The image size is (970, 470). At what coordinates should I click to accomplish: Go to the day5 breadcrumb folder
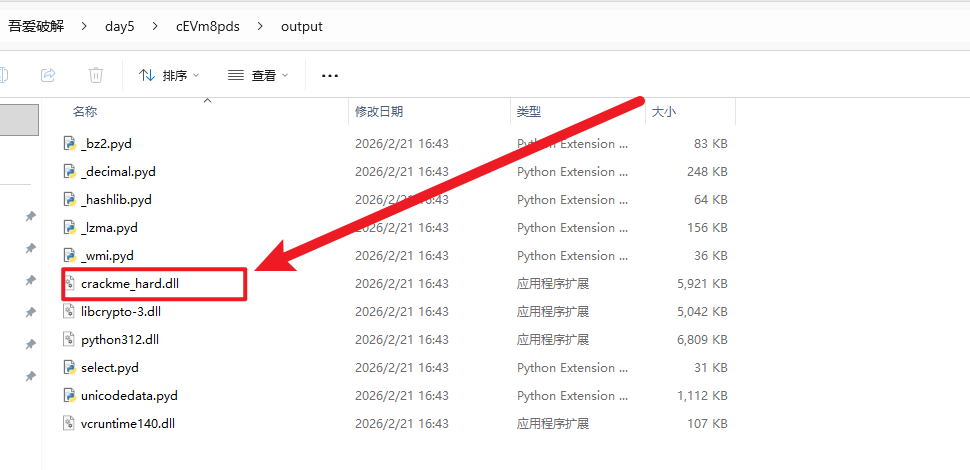point(119,26)
